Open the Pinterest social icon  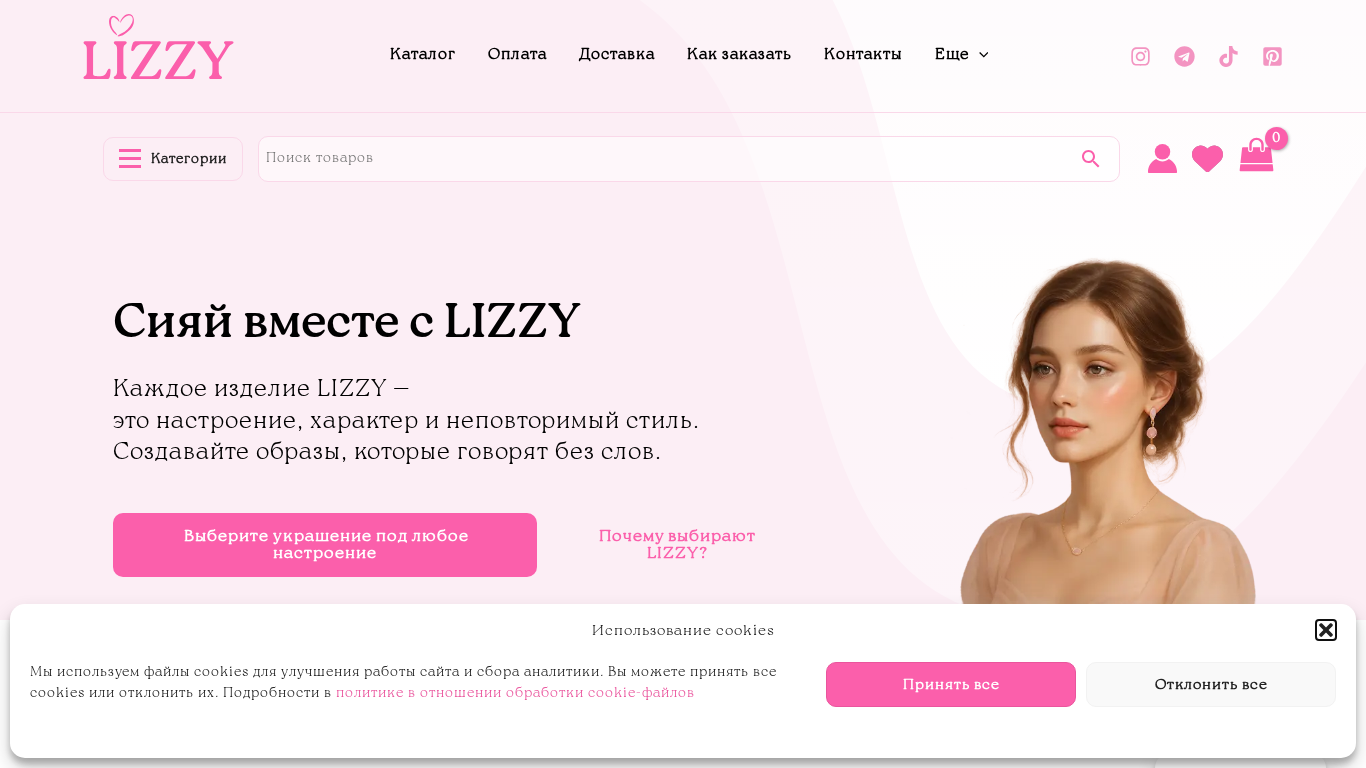point(1272,56)
